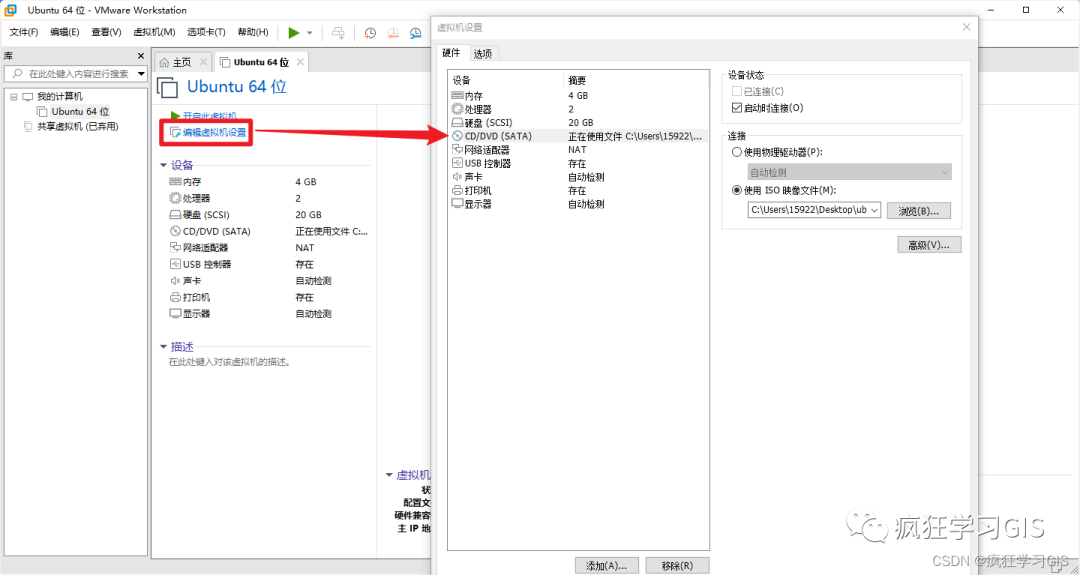Close the 虚拟机设置 dialog
Screen dimensions: 1080x575
[966, 27]
